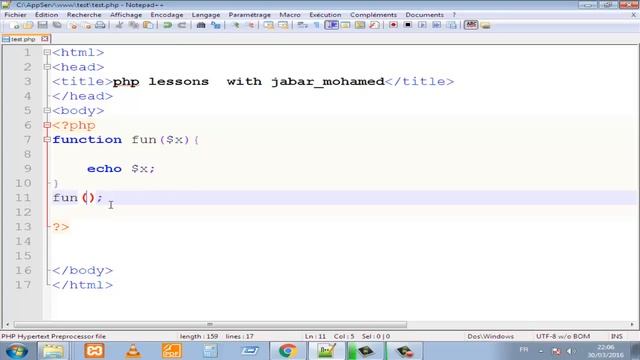Play back recorded macro icon

pos(422,25)
